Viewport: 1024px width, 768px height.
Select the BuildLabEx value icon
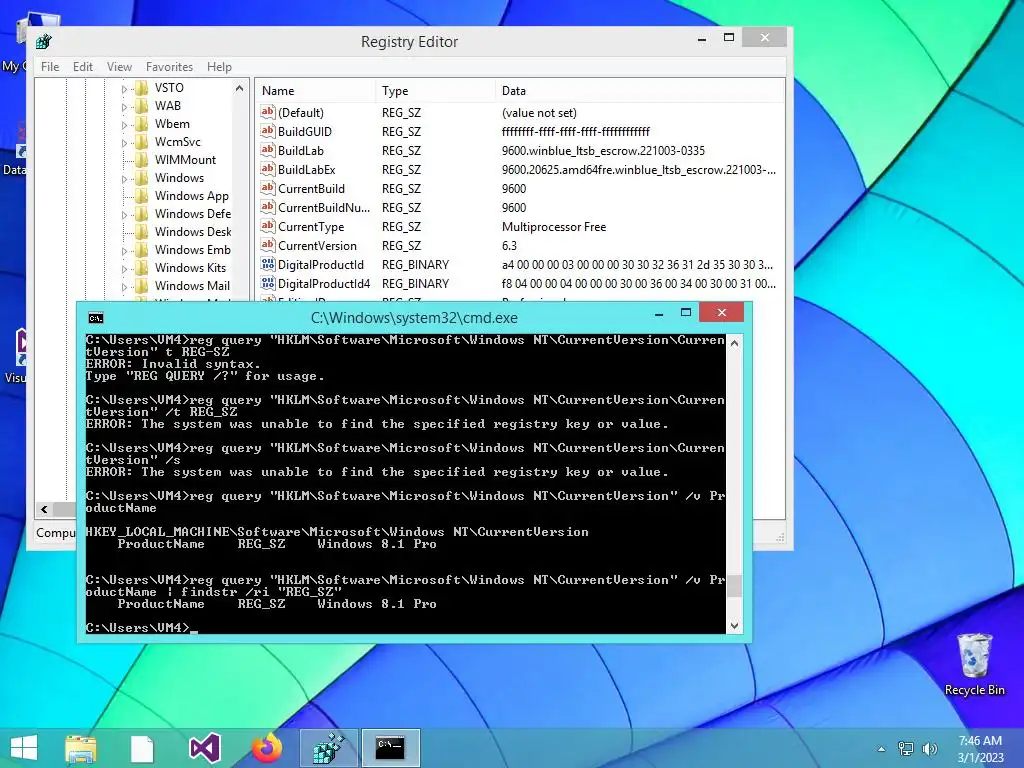(268, 169)
